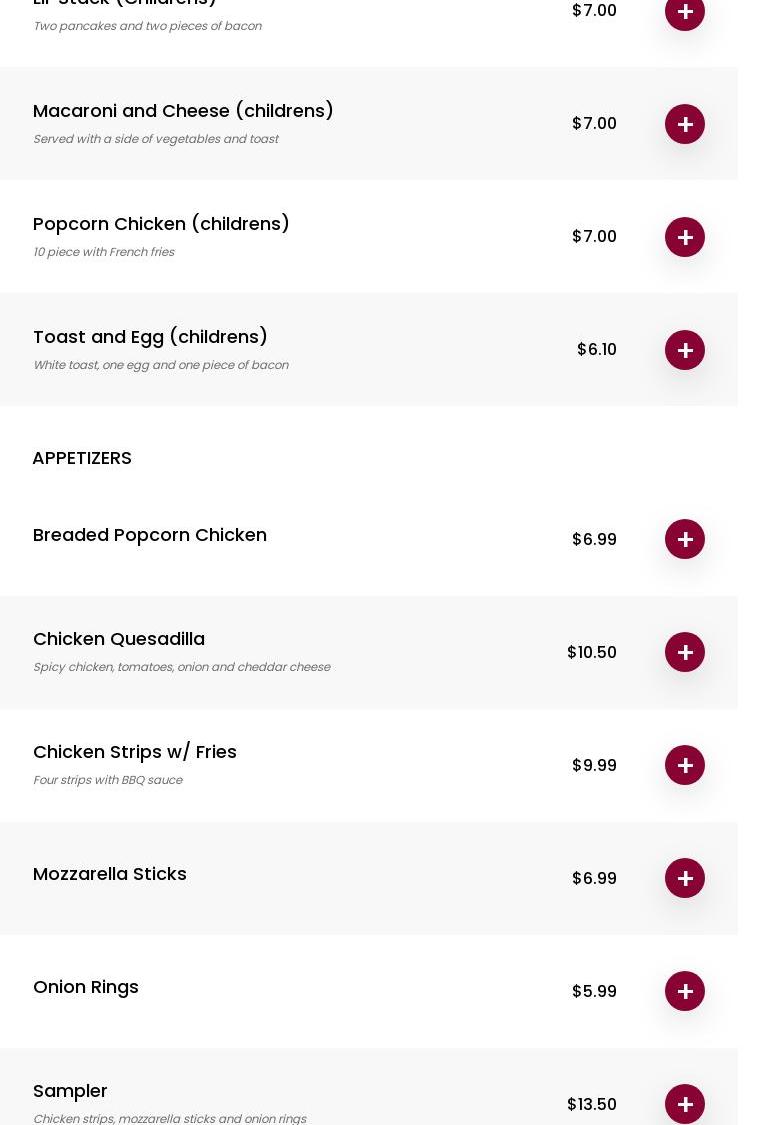Click the Chicken Strips description text
This screenshot has width=770, height=1125.
pyautogui.click(x=108, y=780)
